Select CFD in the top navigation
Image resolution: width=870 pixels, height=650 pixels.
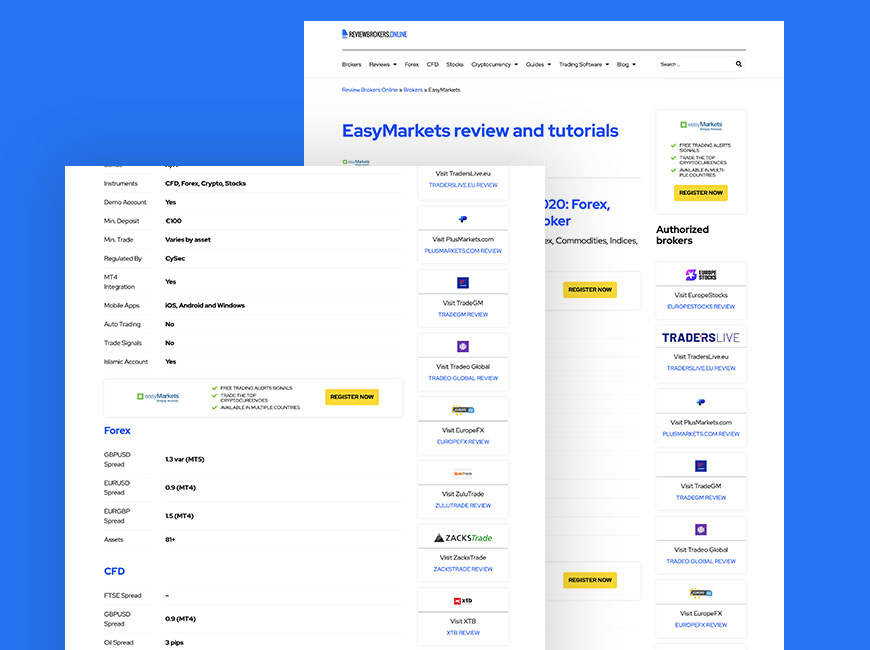(x=432, y=64)
